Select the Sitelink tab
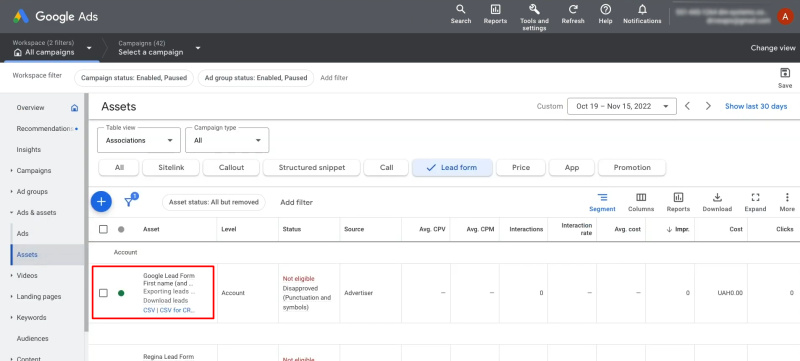This screenshot has width=800, height=361. tap(171, 167)
